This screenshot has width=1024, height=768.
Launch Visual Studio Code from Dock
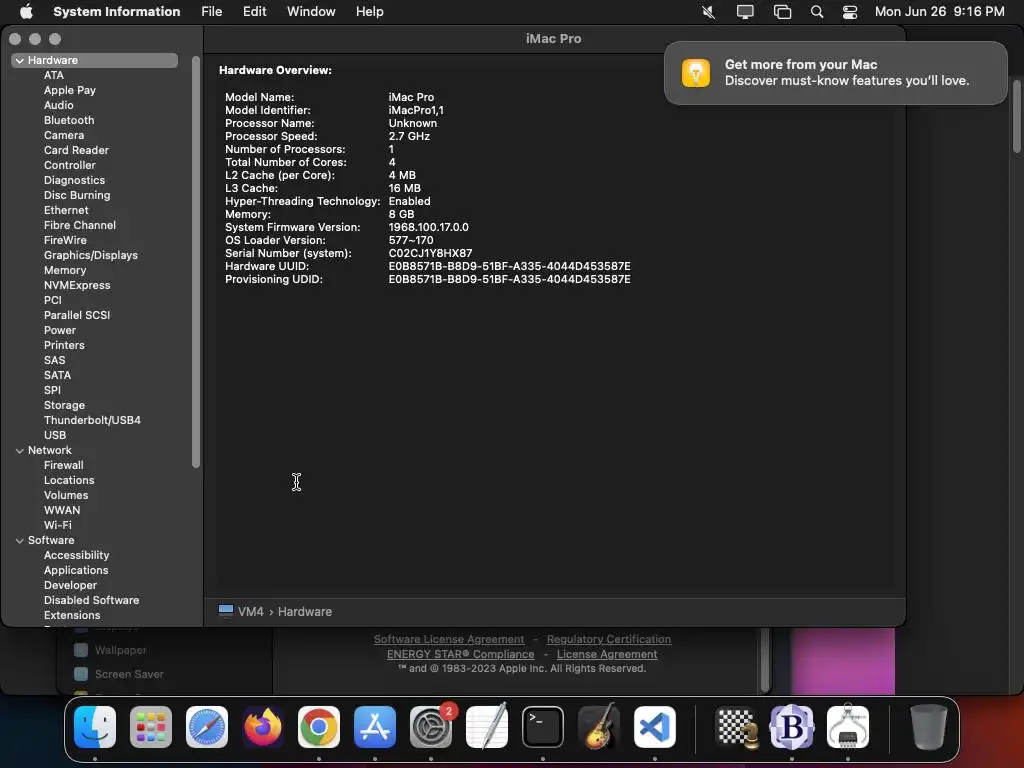pyautogui.click(x=655, y=727)
